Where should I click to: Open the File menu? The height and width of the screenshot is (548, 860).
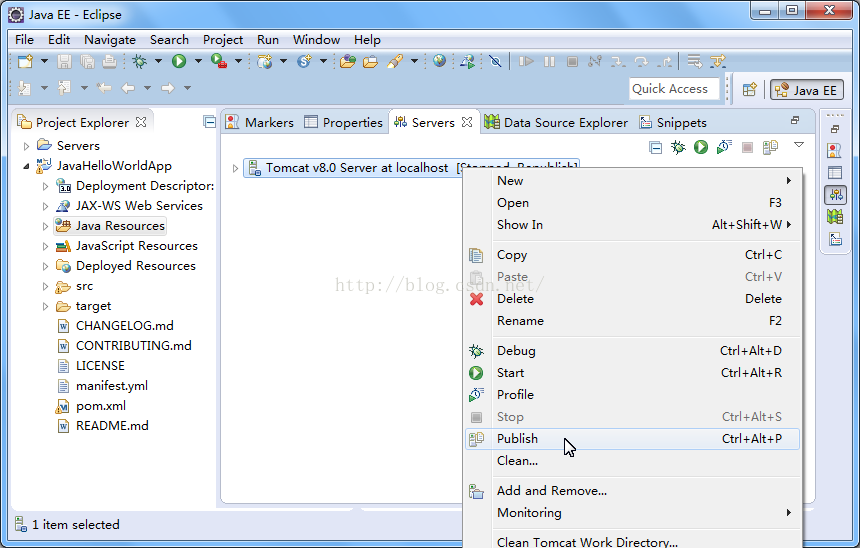click(24, 39)
